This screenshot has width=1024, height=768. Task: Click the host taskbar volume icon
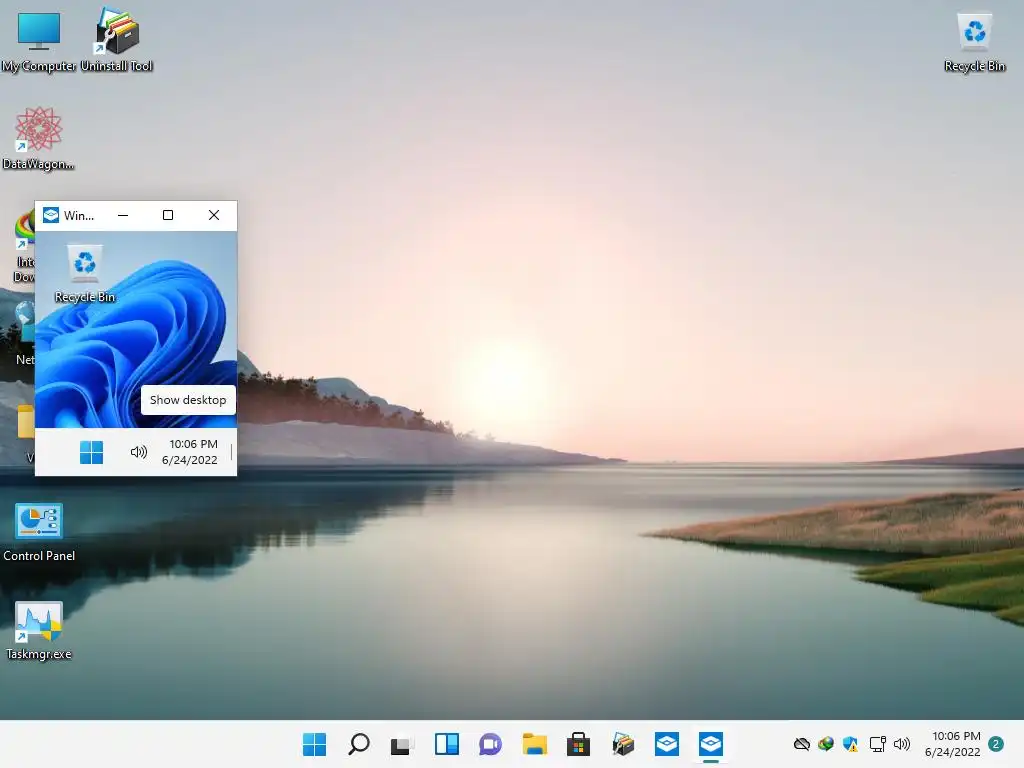coord(902,744)
